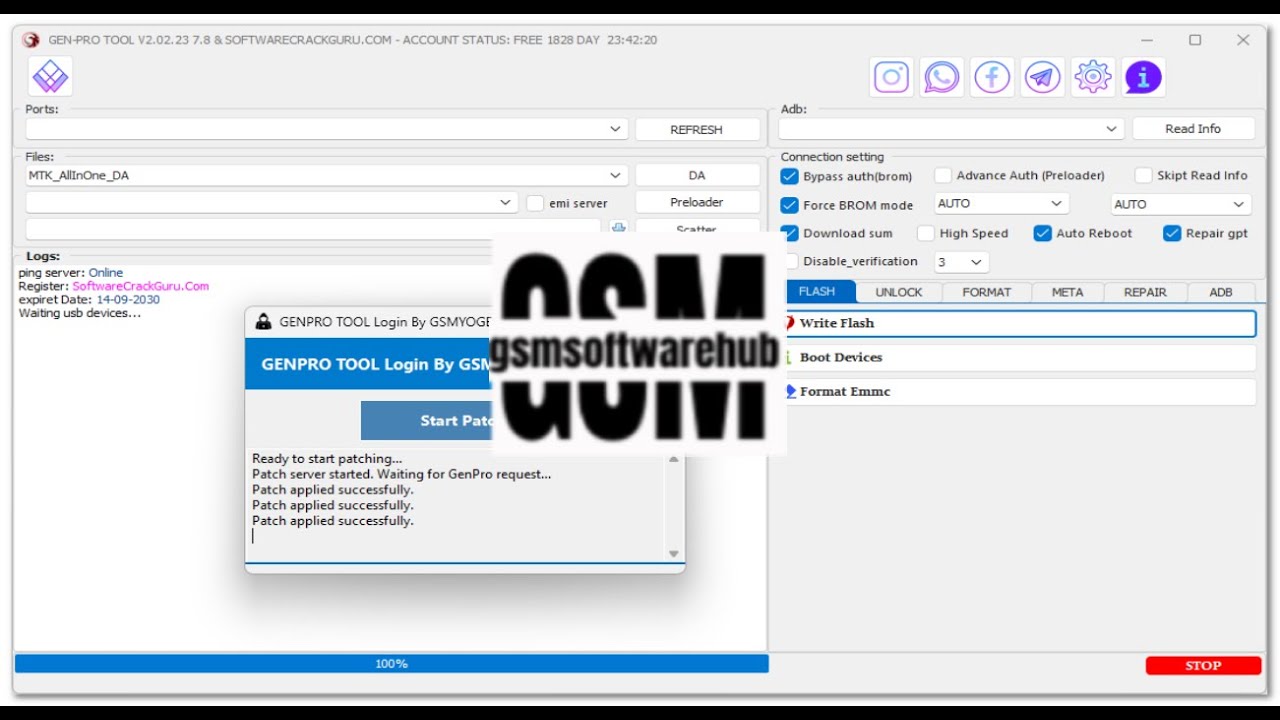1280x720 pixels.
Task: Enable Skipt Read Info checkbox
Action: (x=1143, y=175)
